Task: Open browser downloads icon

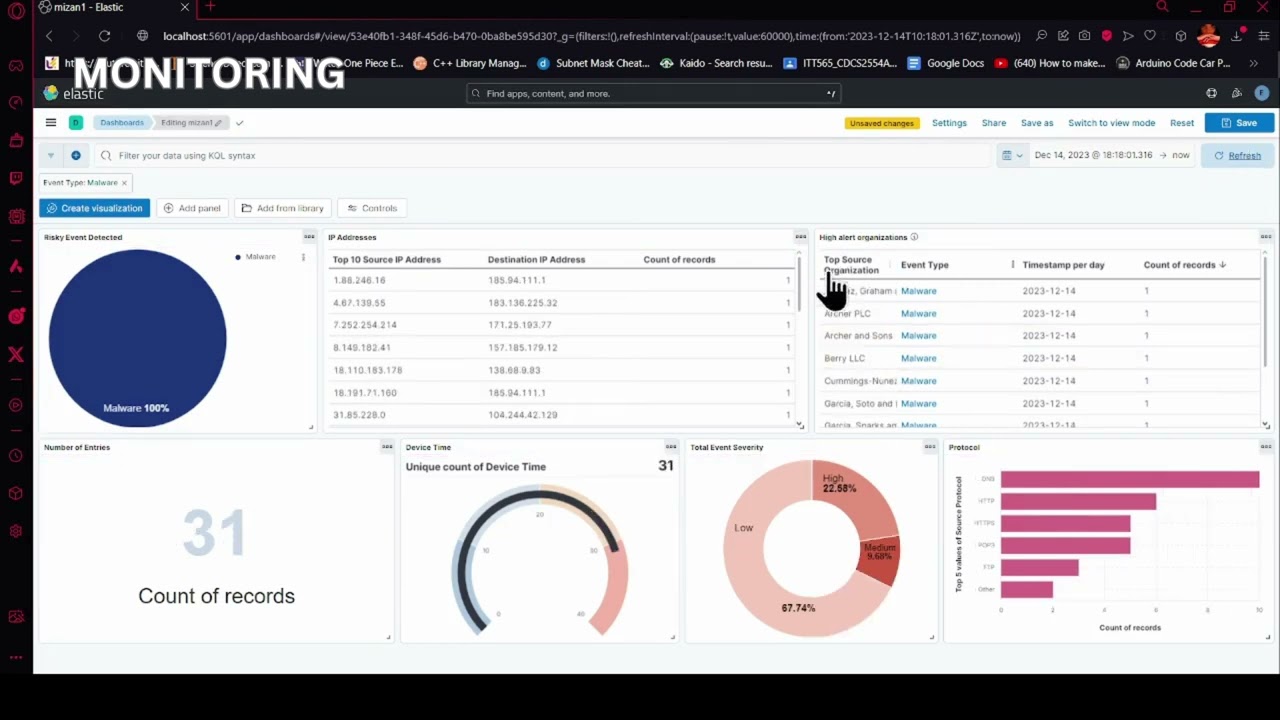Action: (1237, 36)
